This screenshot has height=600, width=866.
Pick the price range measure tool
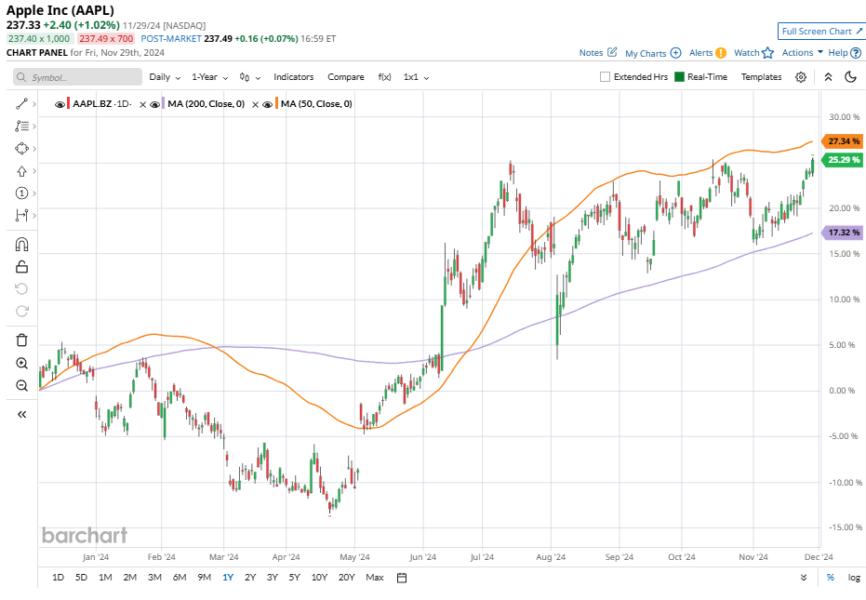[22, 215]
